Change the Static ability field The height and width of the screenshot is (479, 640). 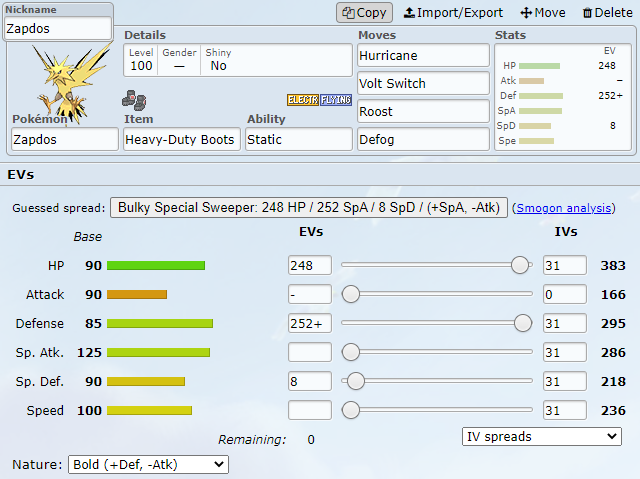[x=299, y=139]
